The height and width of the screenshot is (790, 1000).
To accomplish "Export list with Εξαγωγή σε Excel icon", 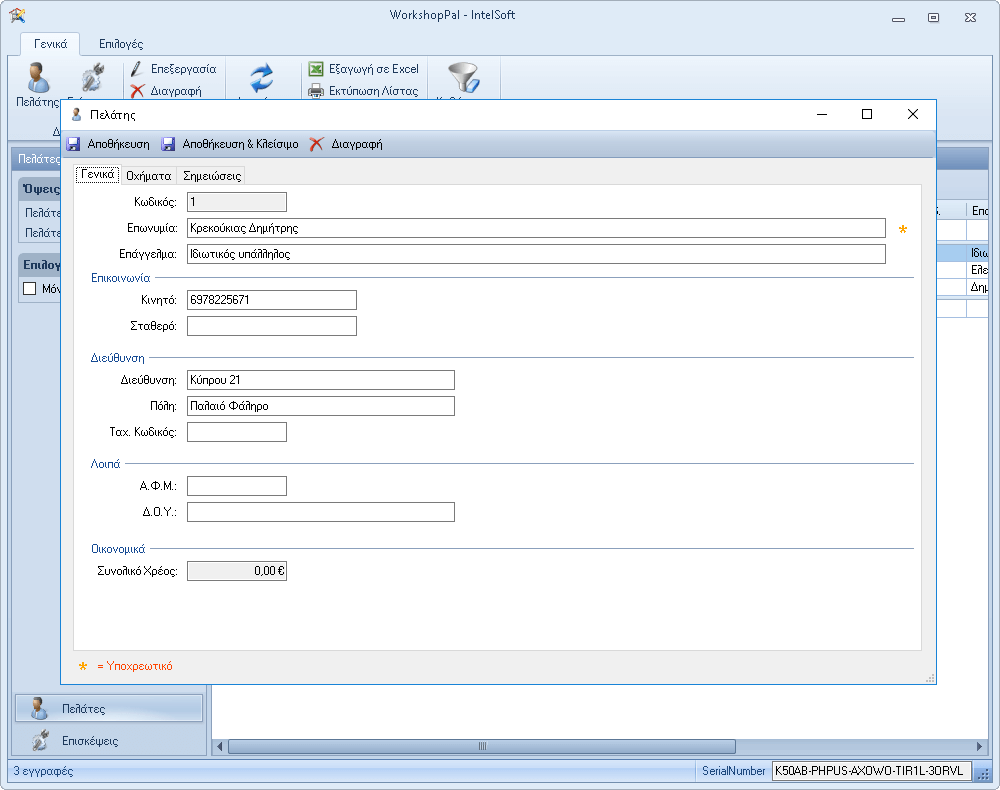I will coord(316,70).
